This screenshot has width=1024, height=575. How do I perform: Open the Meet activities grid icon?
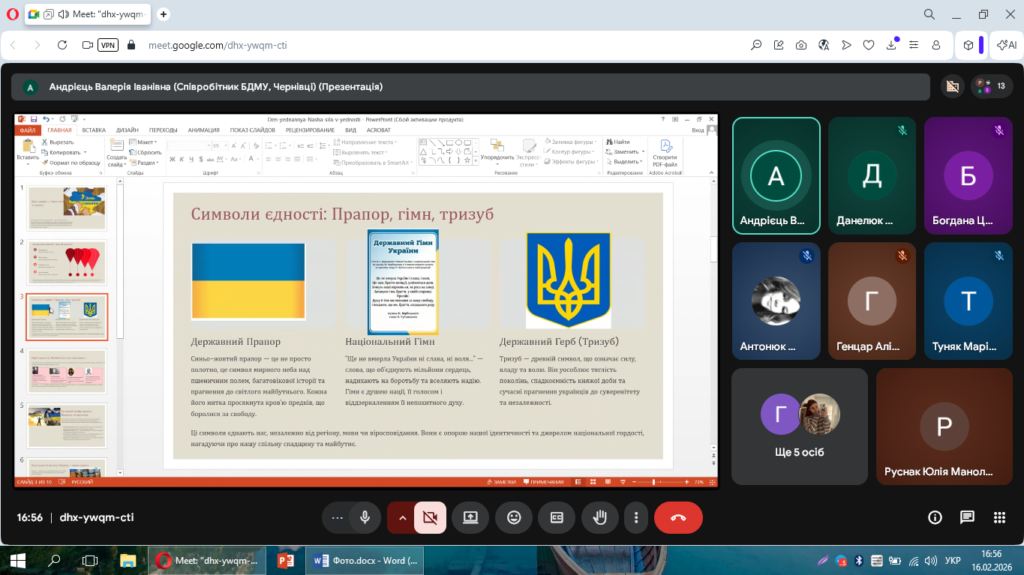click(999, 517)
